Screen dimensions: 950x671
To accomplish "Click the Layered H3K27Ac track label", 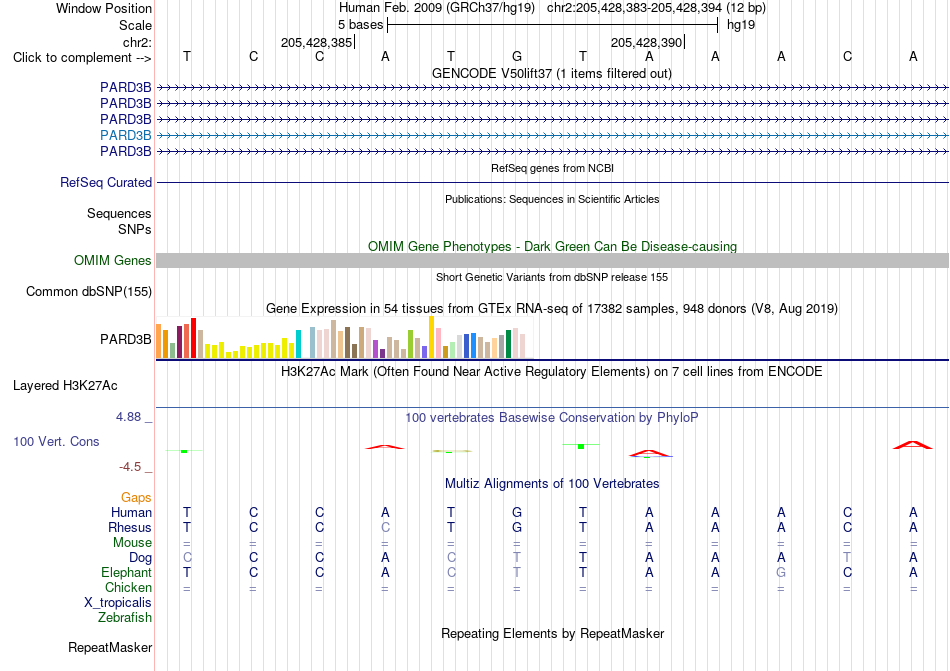I will pos(65,386).
